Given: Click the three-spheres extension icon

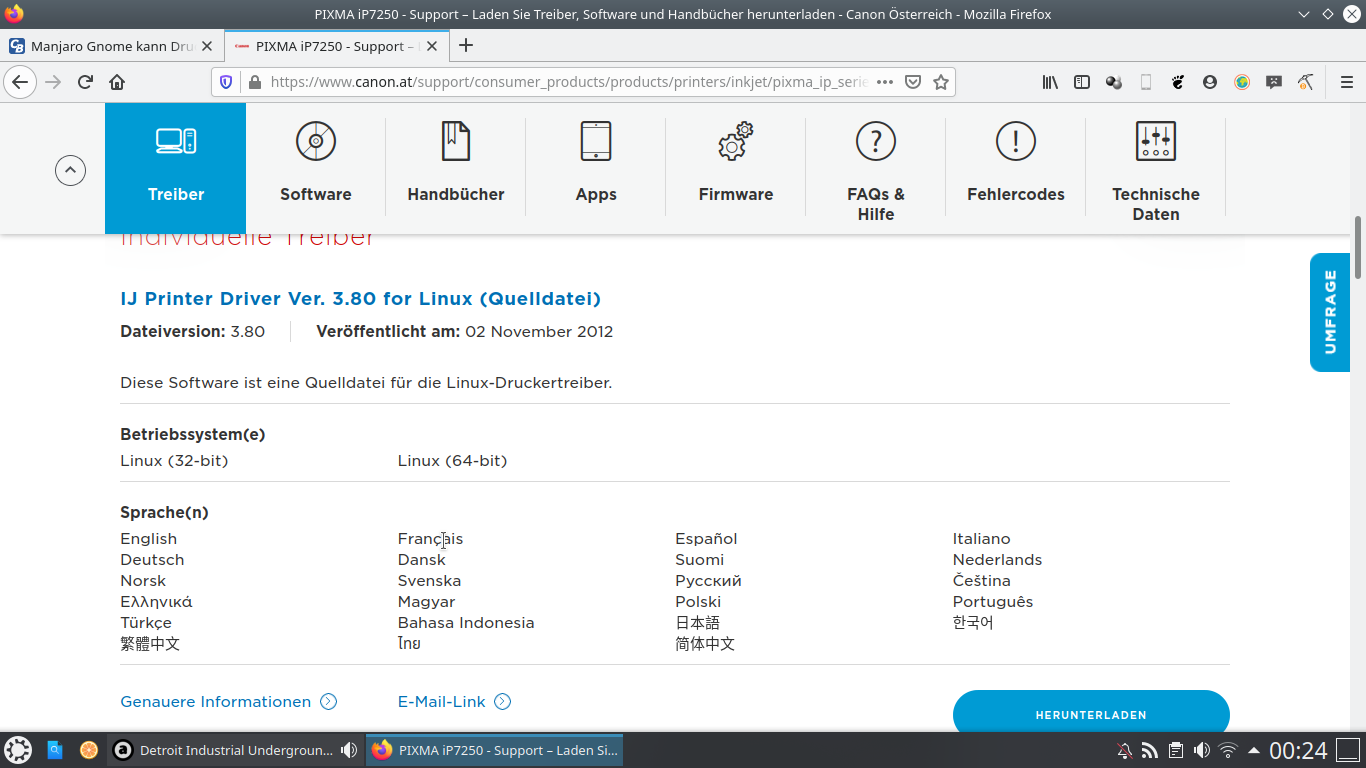Looking at the screenshot, I should click(1114, 82).
